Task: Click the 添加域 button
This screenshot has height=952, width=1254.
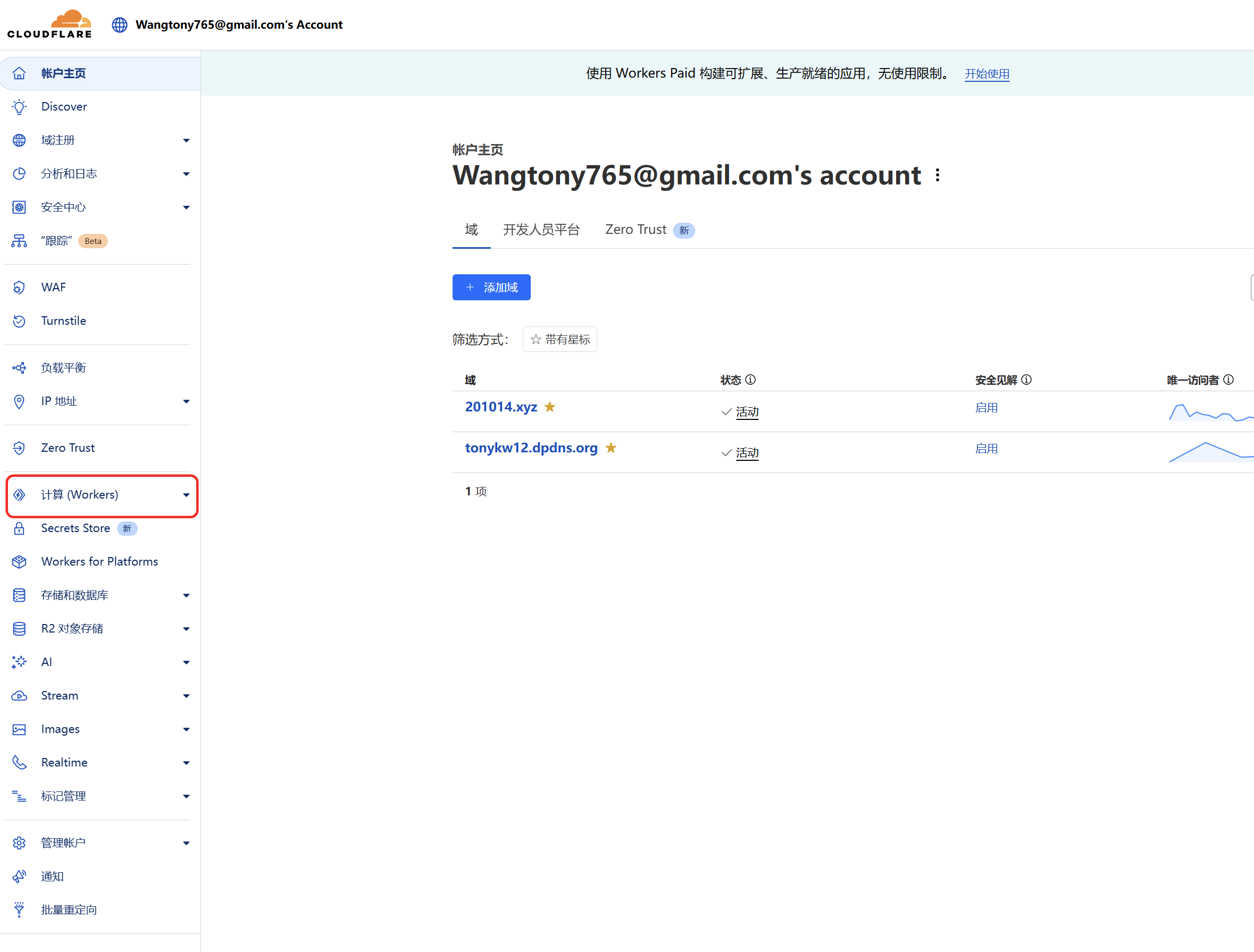Action: pos(491,287)
